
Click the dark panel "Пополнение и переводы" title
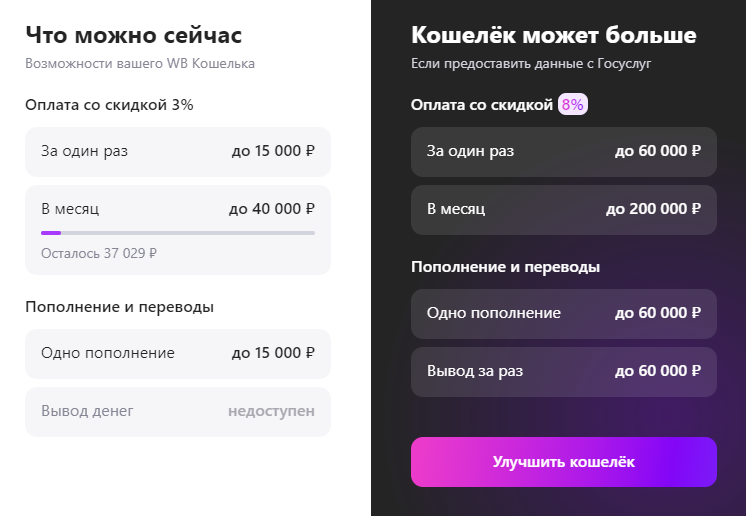(505, 267)
